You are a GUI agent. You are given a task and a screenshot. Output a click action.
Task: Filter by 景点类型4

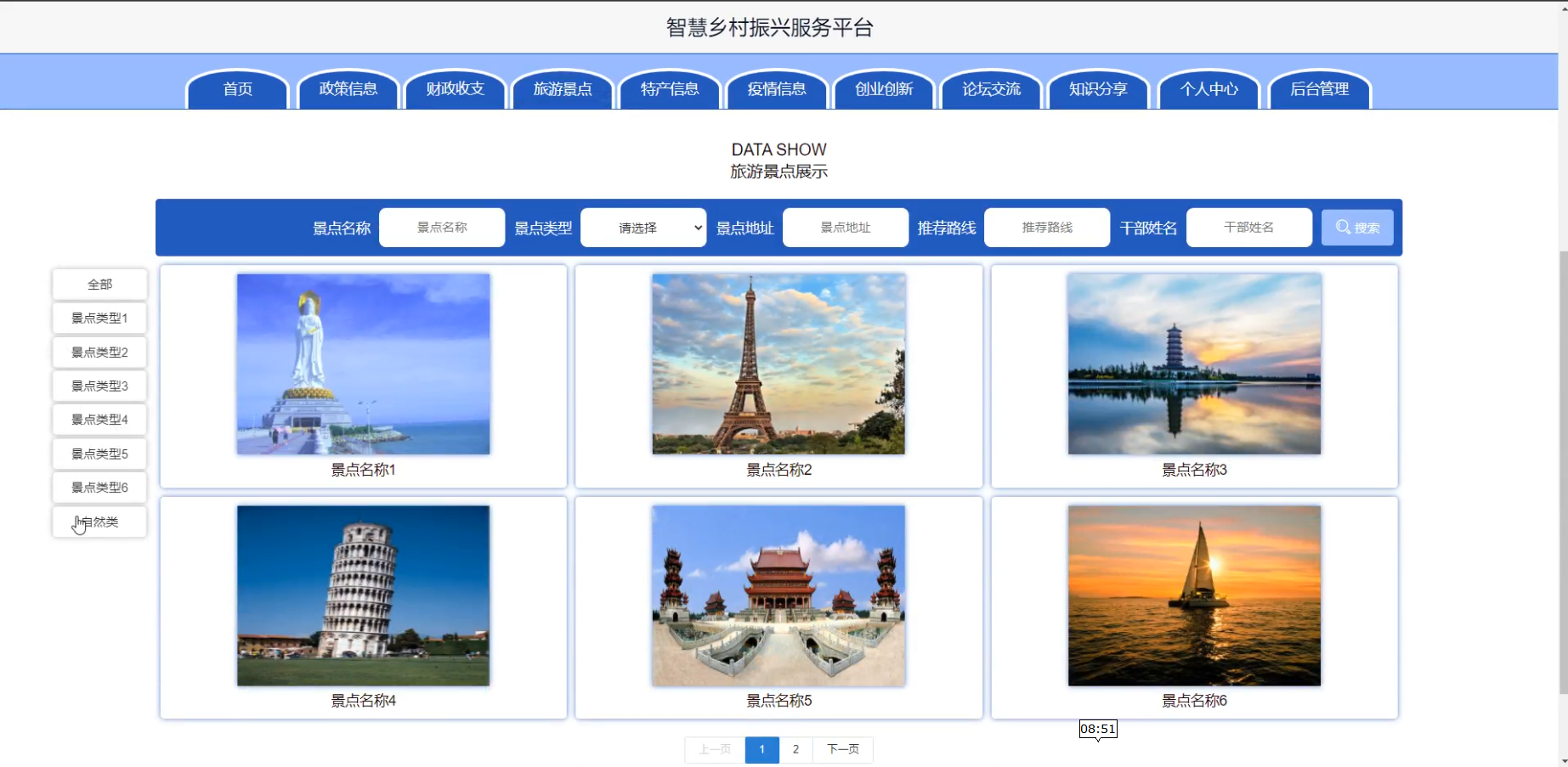[99, 420]
